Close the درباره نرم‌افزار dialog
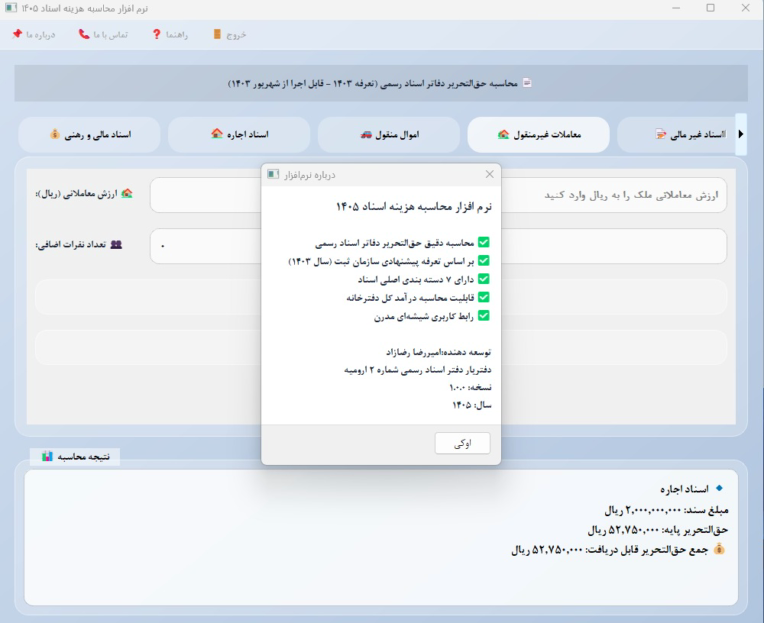The width and height of the screenshot is (764, 623). coord(490,174)
